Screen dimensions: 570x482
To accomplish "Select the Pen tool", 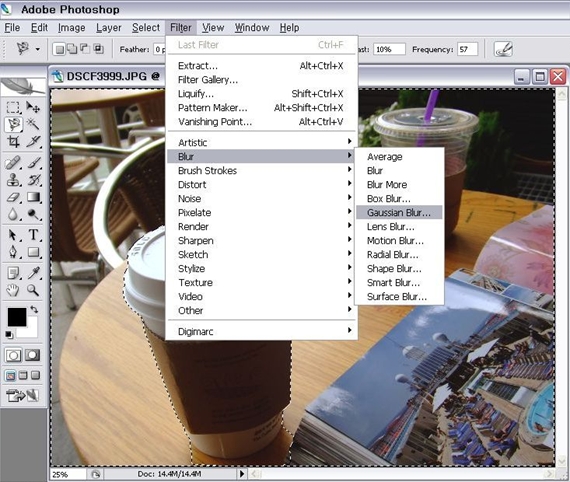I will pos(13,252).
